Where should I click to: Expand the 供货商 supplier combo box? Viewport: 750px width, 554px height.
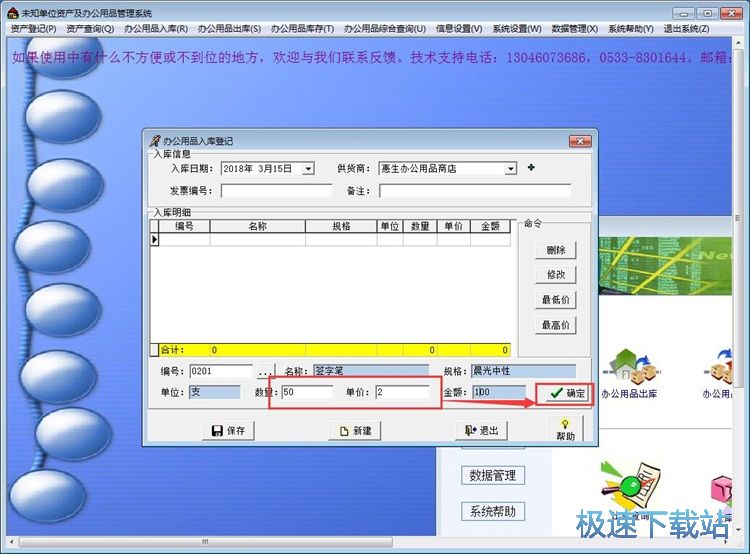(x=511, y=168)
